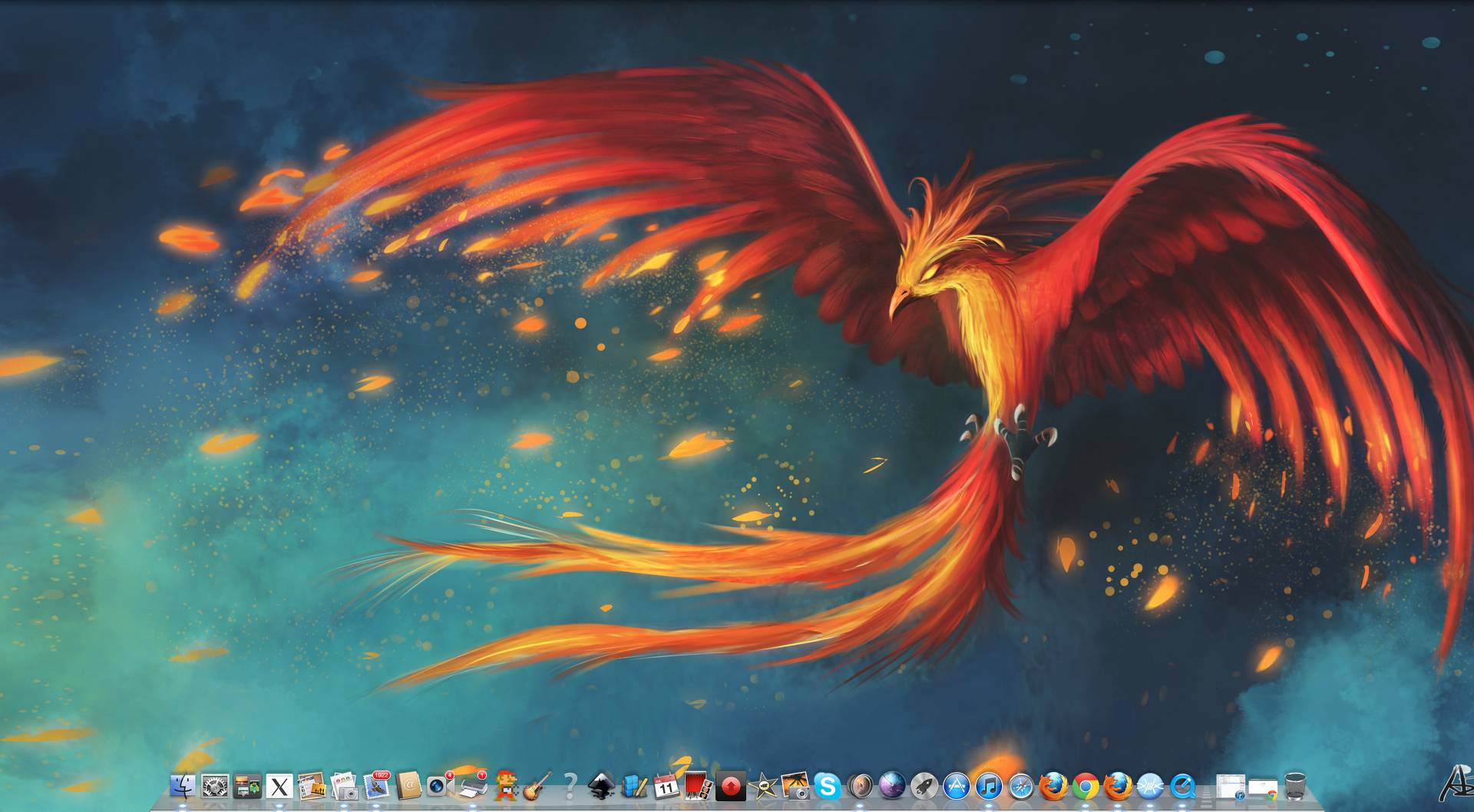
Task: Open the blue cubes and pencil icon
Action: click(x=634, y=786)
